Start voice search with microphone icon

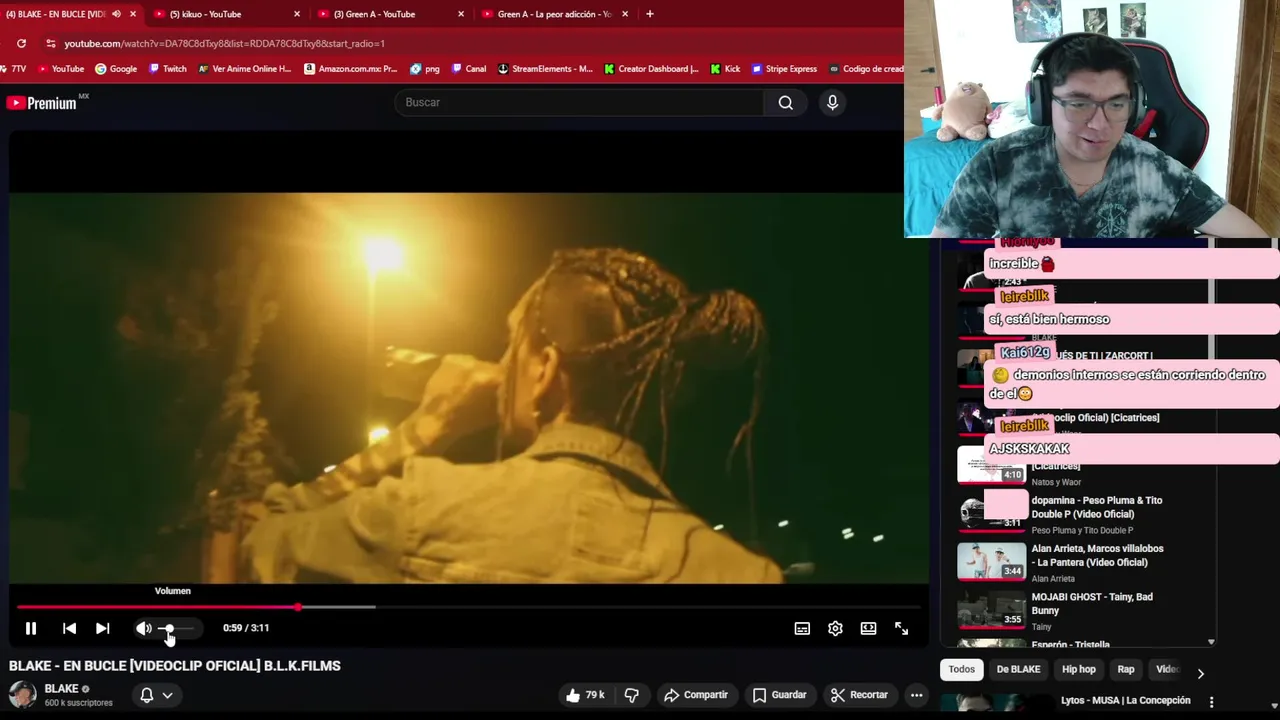coord(832,102)
